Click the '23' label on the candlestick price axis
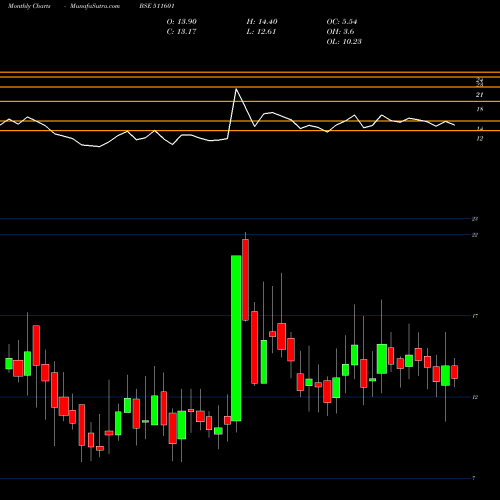 tap(475, 219)
